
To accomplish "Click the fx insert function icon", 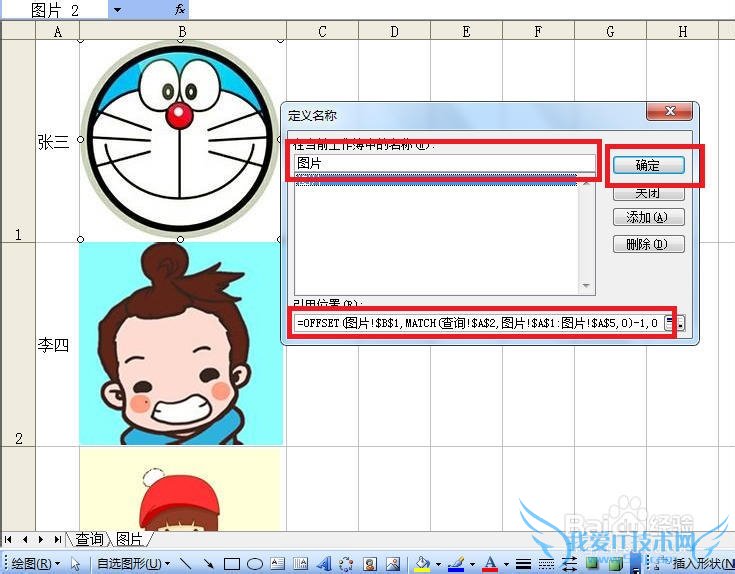I will pos(180,9).
